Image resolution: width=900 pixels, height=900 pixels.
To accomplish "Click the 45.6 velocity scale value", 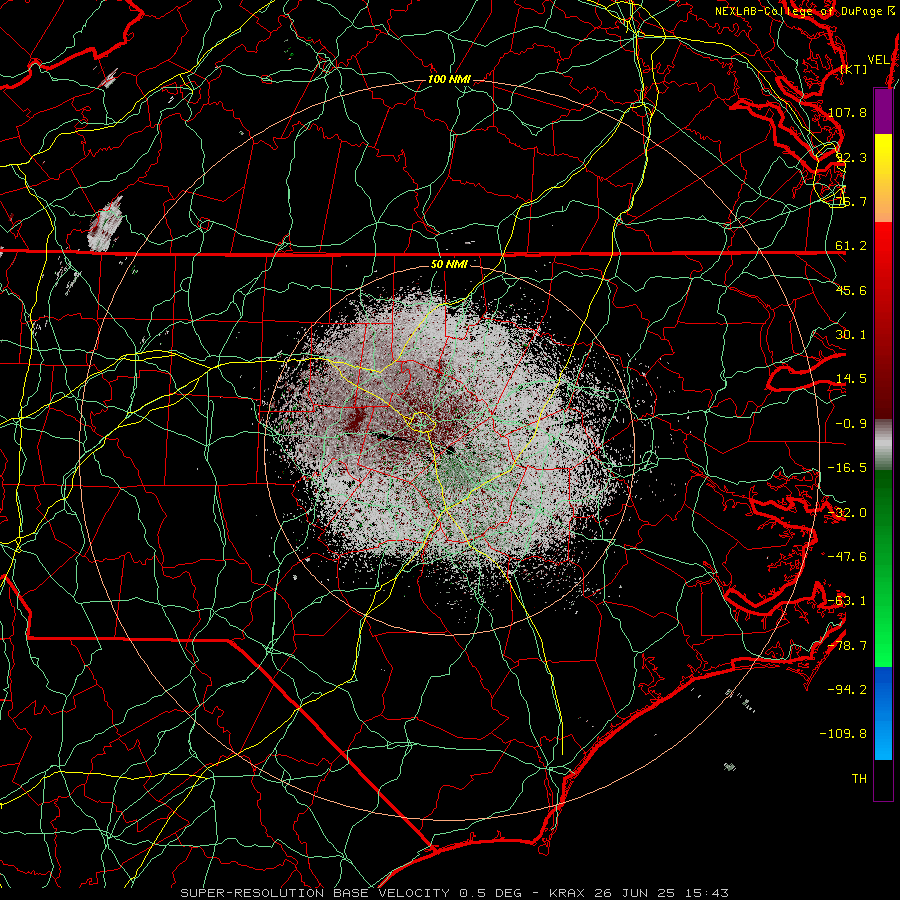I will tap(851, 290).
